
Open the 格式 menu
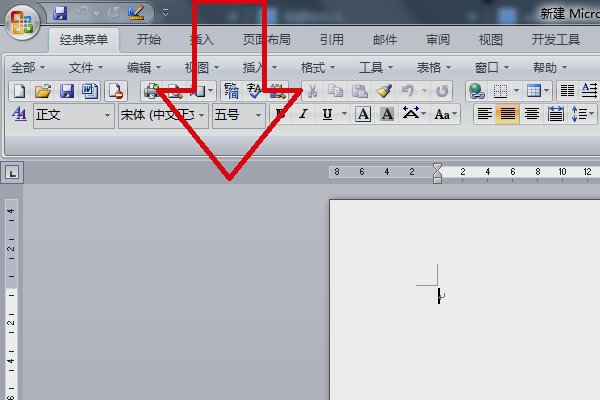point(318,68)
